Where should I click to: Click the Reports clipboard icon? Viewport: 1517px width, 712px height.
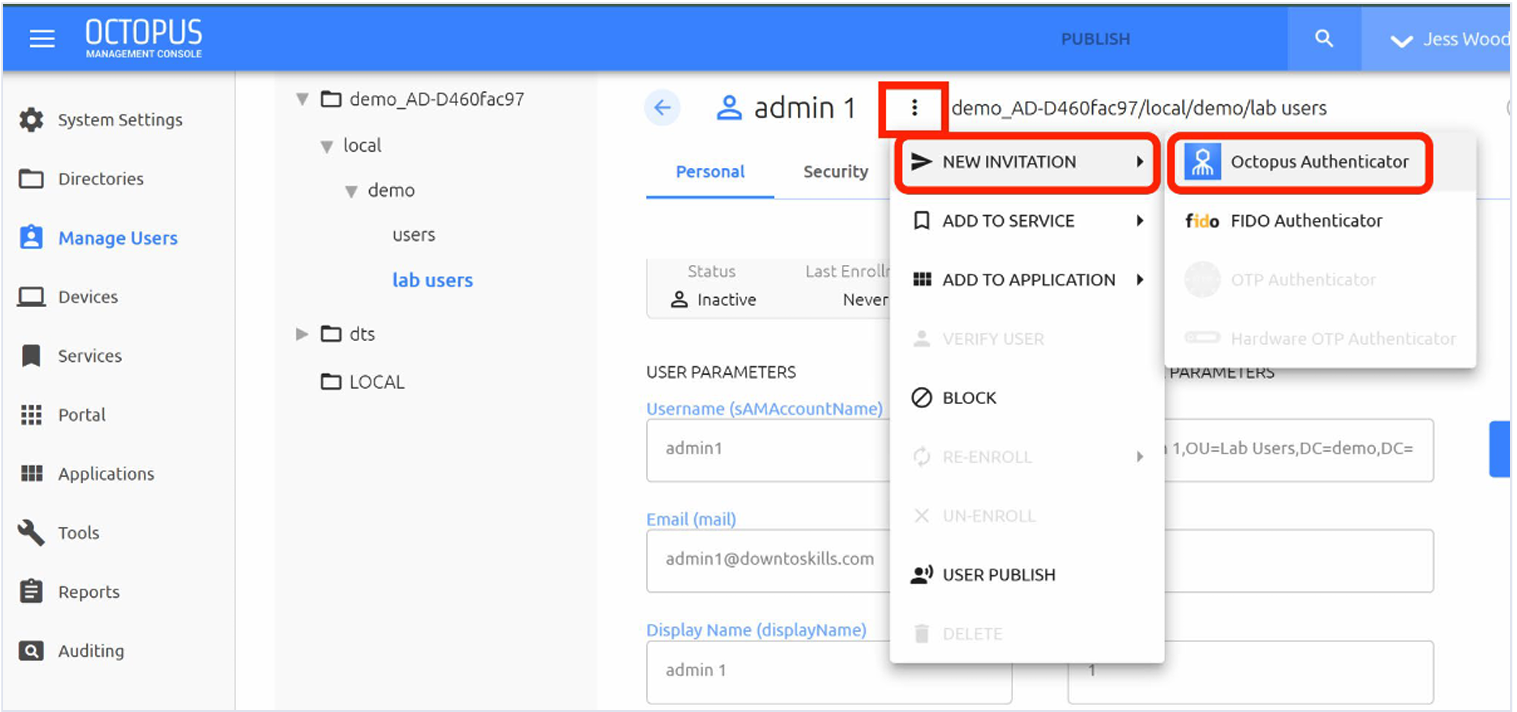tap(32, 592)
